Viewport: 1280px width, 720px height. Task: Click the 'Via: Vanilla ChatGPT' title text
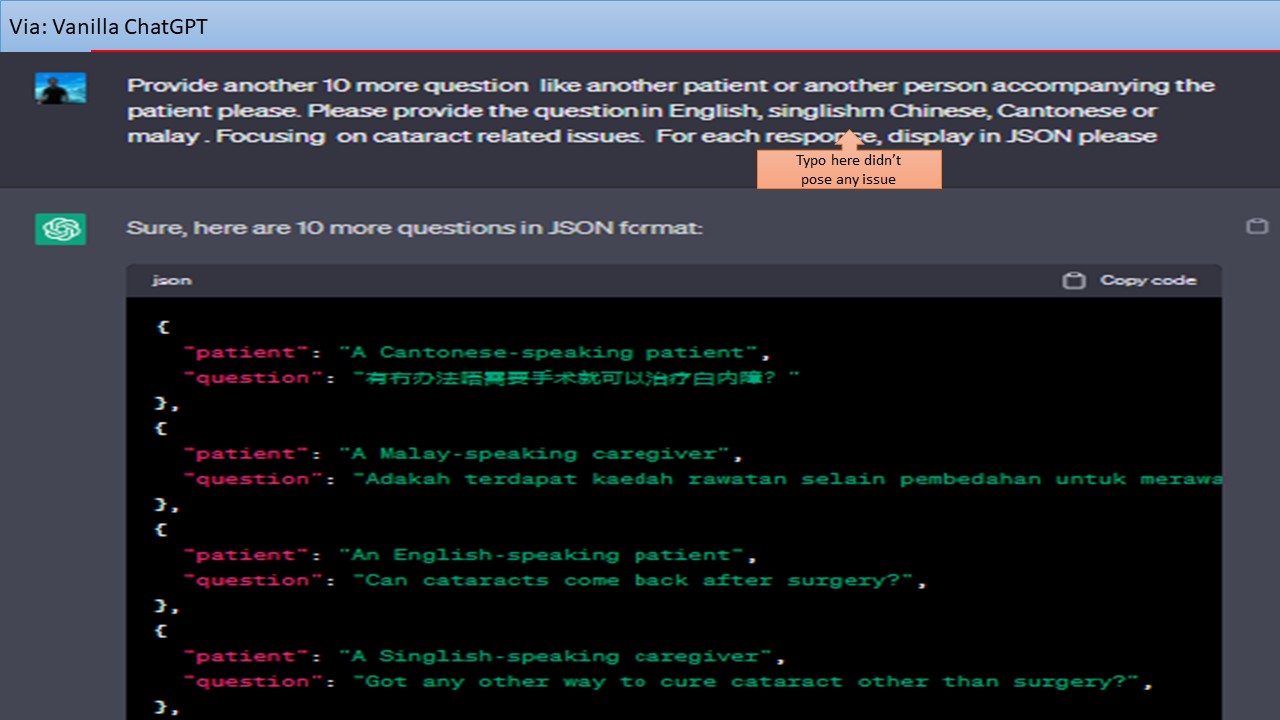109,27
